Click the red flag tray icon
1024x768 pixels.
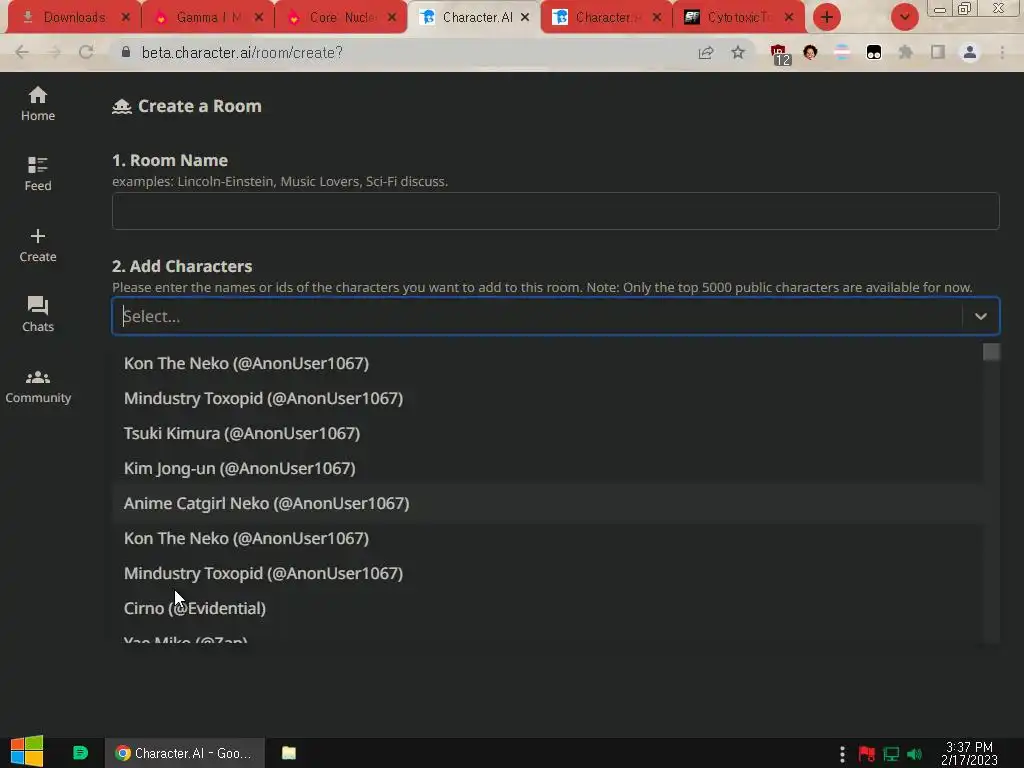point(867,754)
